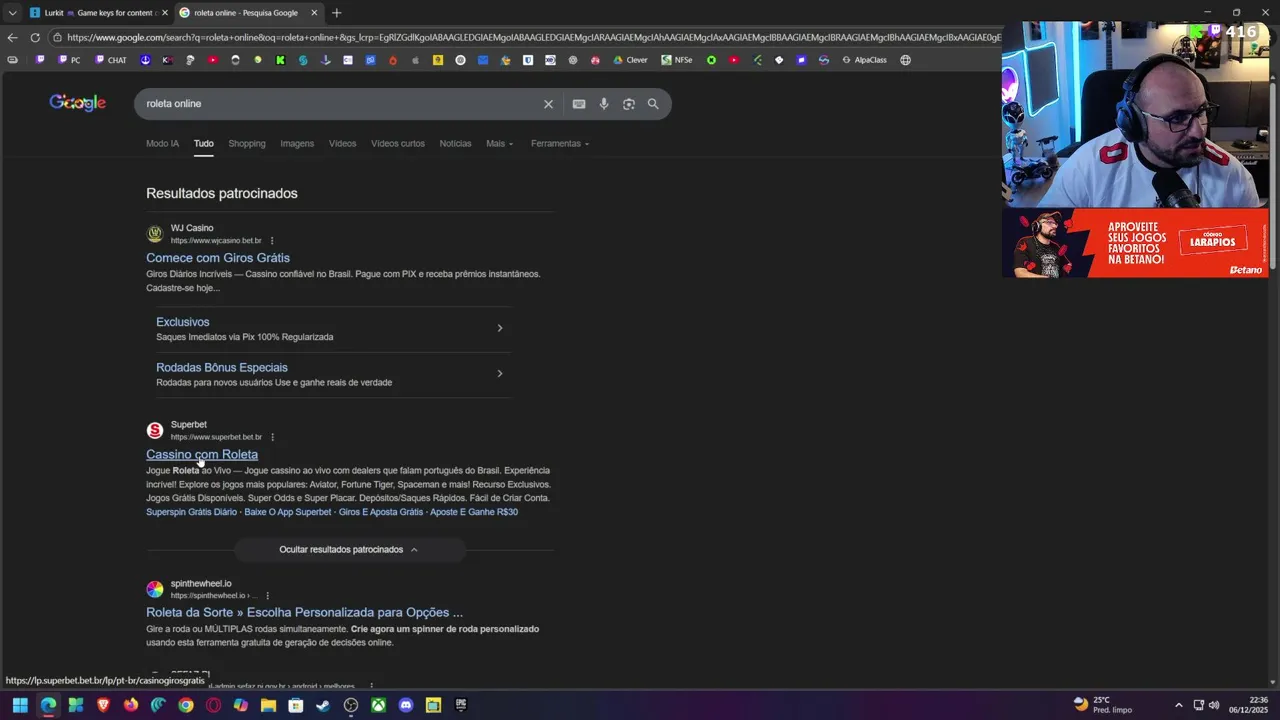Image resolution: width=1280 pixels, height=720 pixels.
Task: Select the Tudo results tab
Action: pyautogui.click(x=204, y=143)
